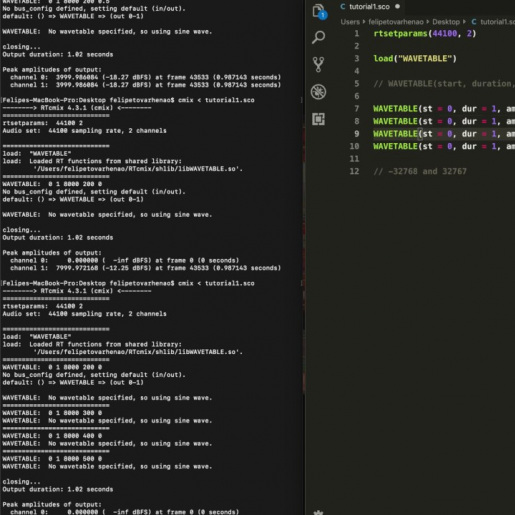The width and height of the screenshot is (515, 515).
Task: Click line number 5 in the gutter
Action: coord(357,84)
